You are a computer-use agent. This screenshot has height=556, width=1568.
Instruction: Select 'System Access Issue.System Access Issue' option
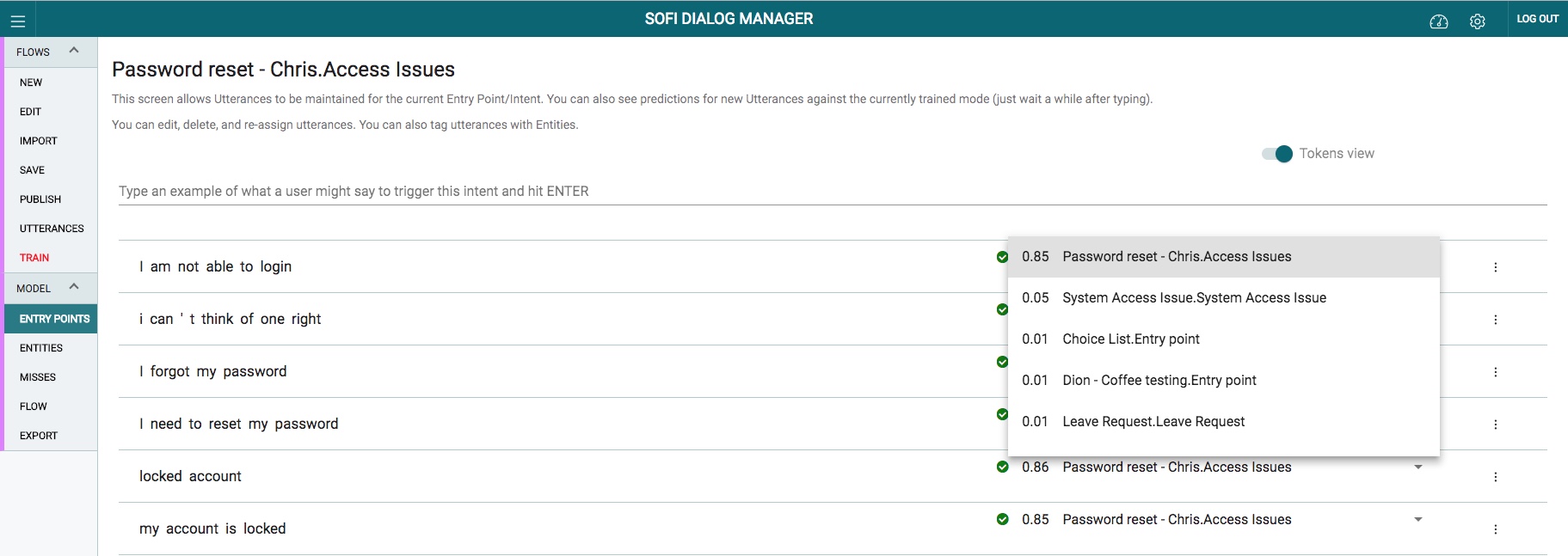tap(1223, 298)
